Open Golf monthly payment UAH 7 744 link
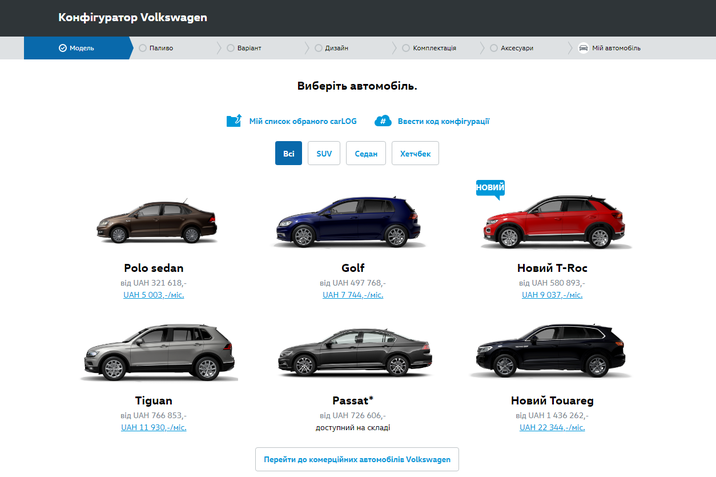Screen dimensions: 716x477 353,295
